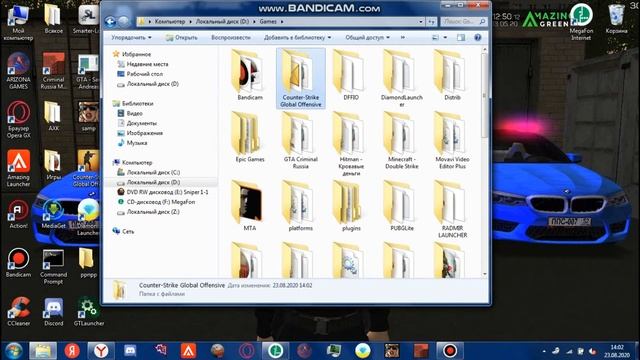Select Action! desktop shortcut
The height and width of the screenshot is (360, 640).
pyautogui.click(x=18, y=214)
